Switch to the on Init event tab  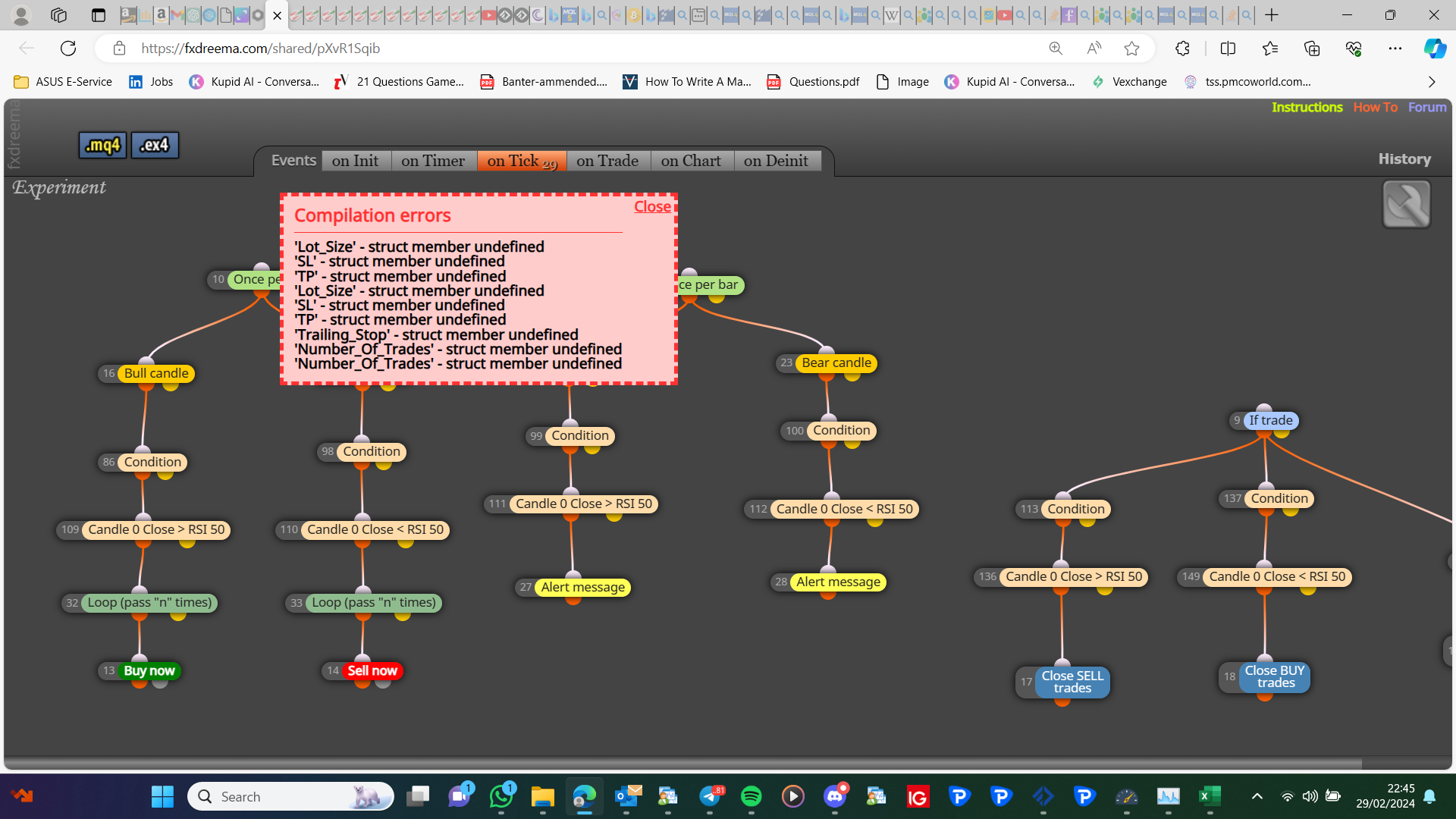355,161
